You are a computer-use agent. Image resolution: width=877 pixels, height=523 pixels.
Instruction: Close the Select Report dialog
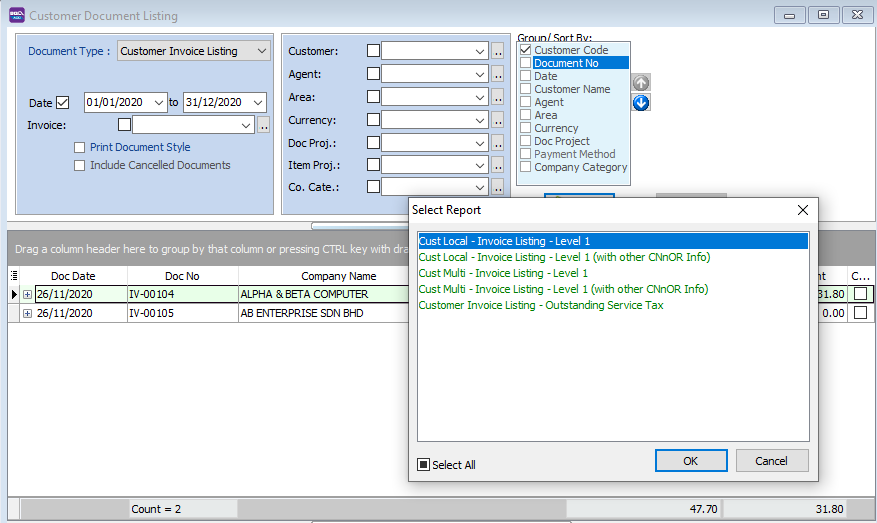802,210
